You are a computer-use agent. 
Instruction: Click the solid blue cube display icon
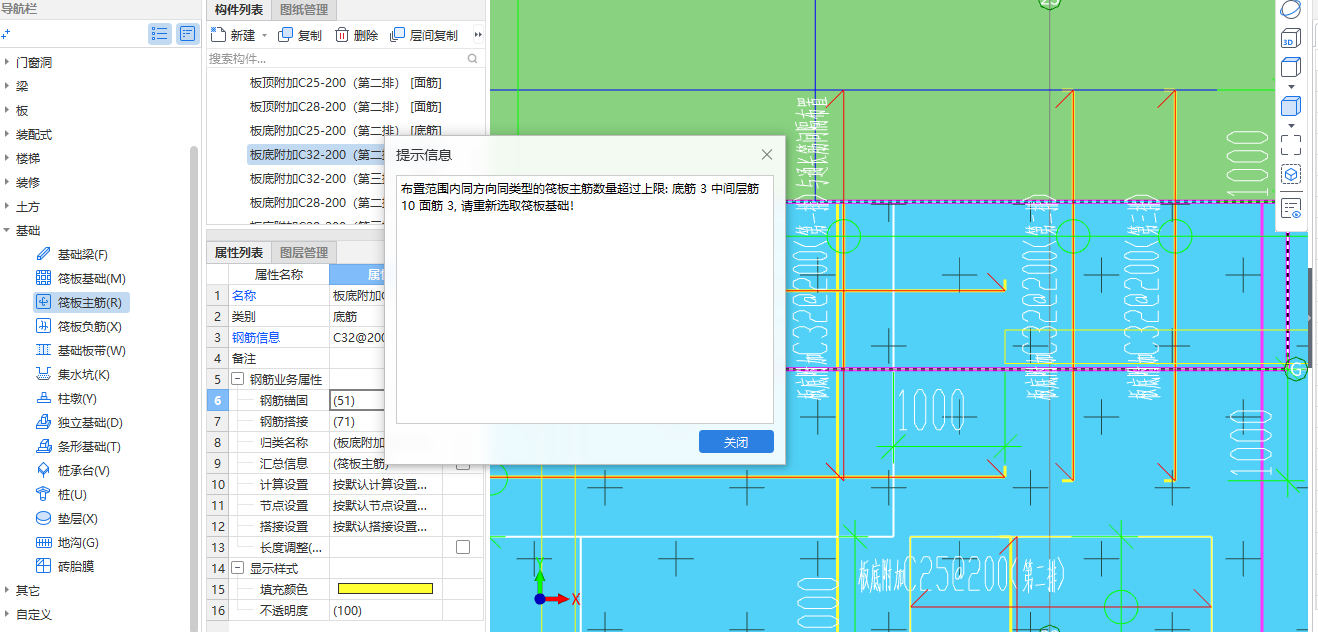tap(1291, 106)
